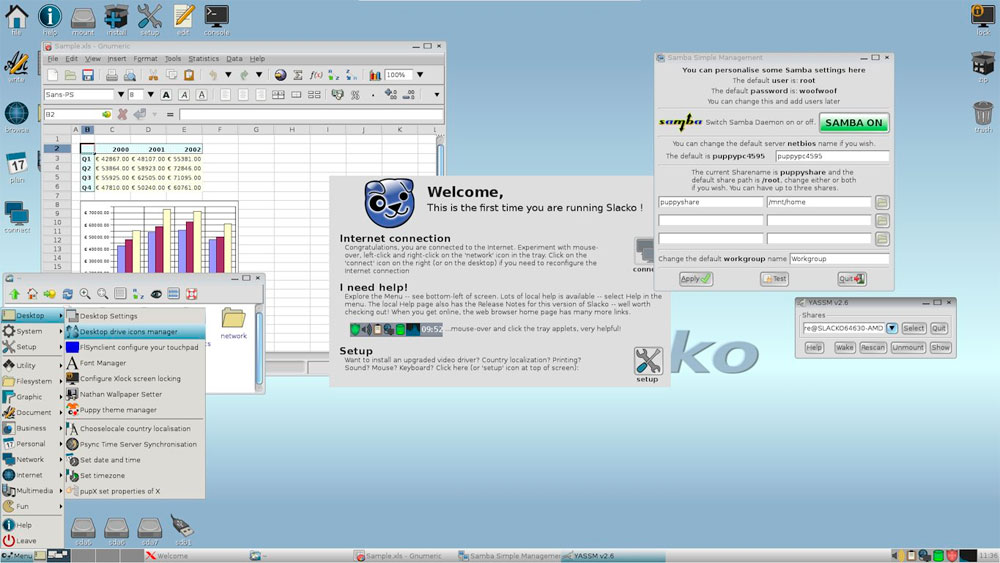Toggle the SAMBA ON daemon switch

tap(853, 122)
